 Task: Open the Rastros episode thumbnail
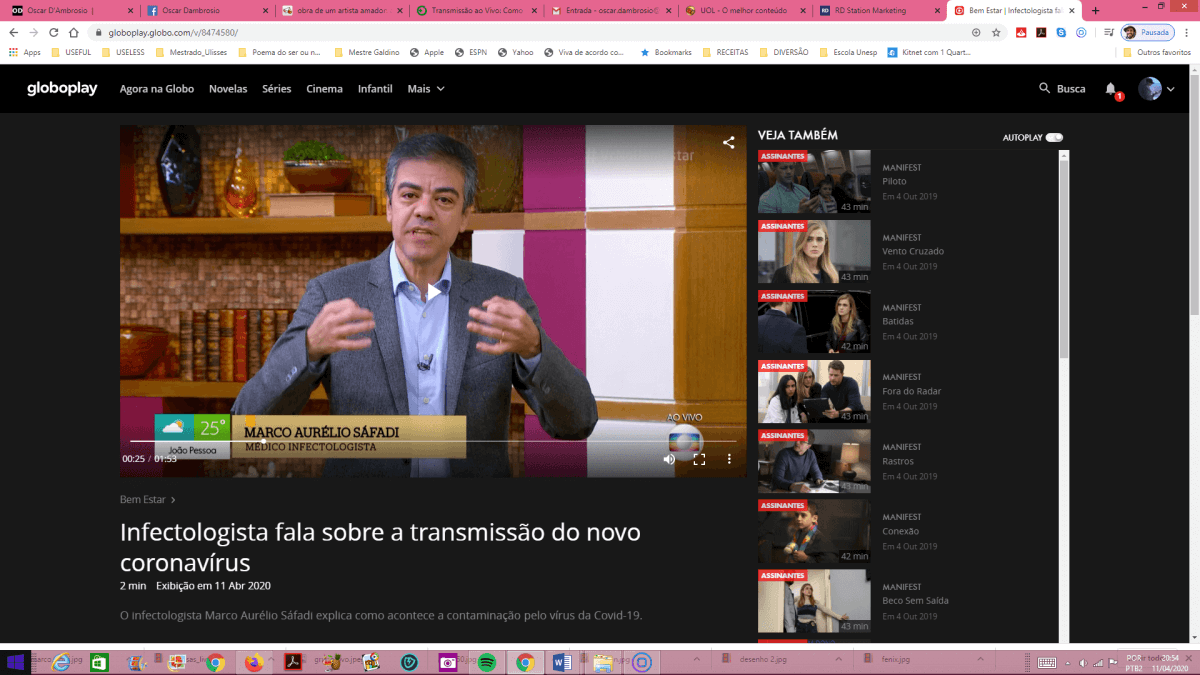pos(814,462)
